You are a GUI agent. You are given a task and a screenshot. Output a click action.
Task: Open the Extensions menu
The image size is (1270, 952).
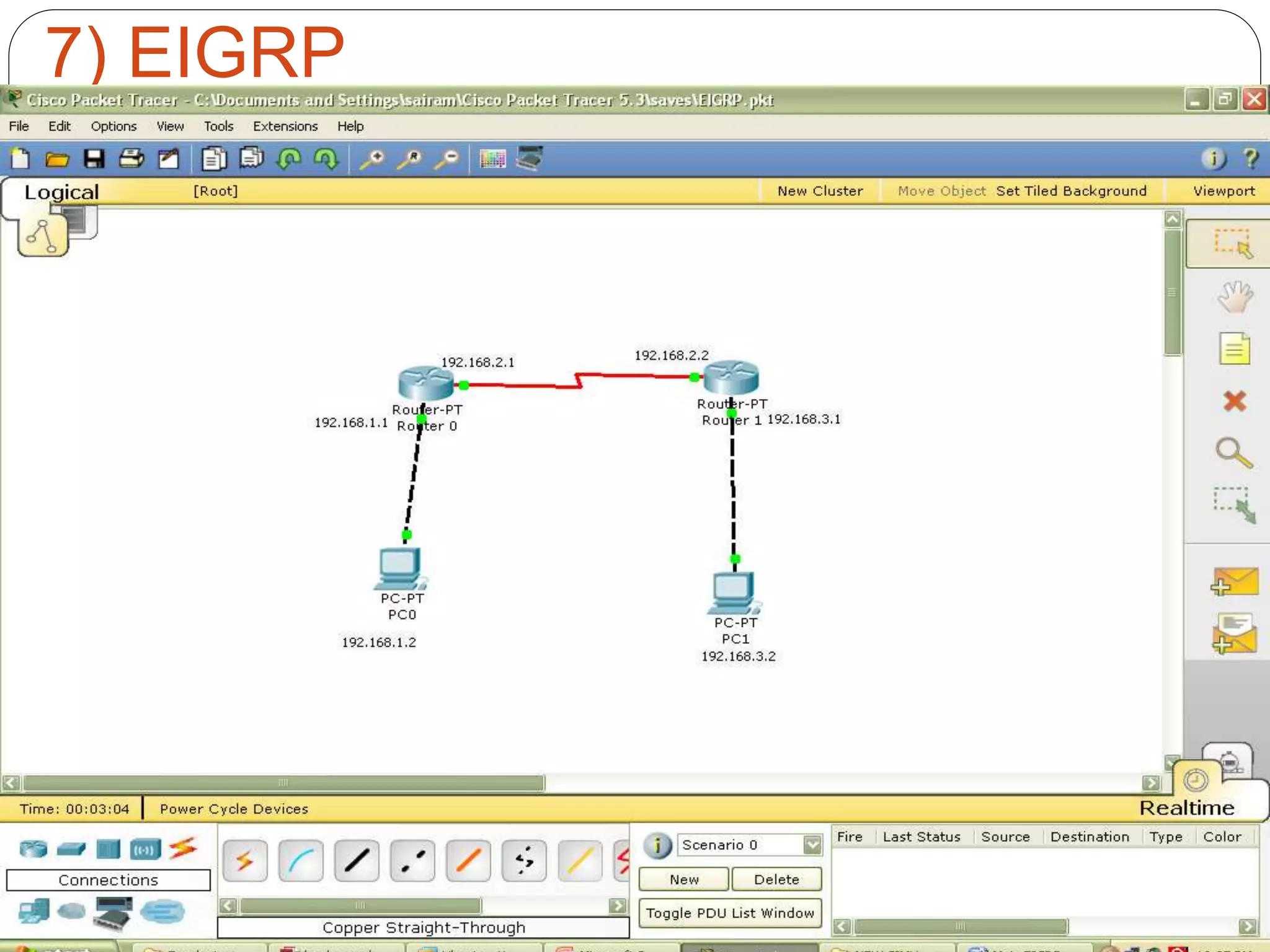(285, 126)
